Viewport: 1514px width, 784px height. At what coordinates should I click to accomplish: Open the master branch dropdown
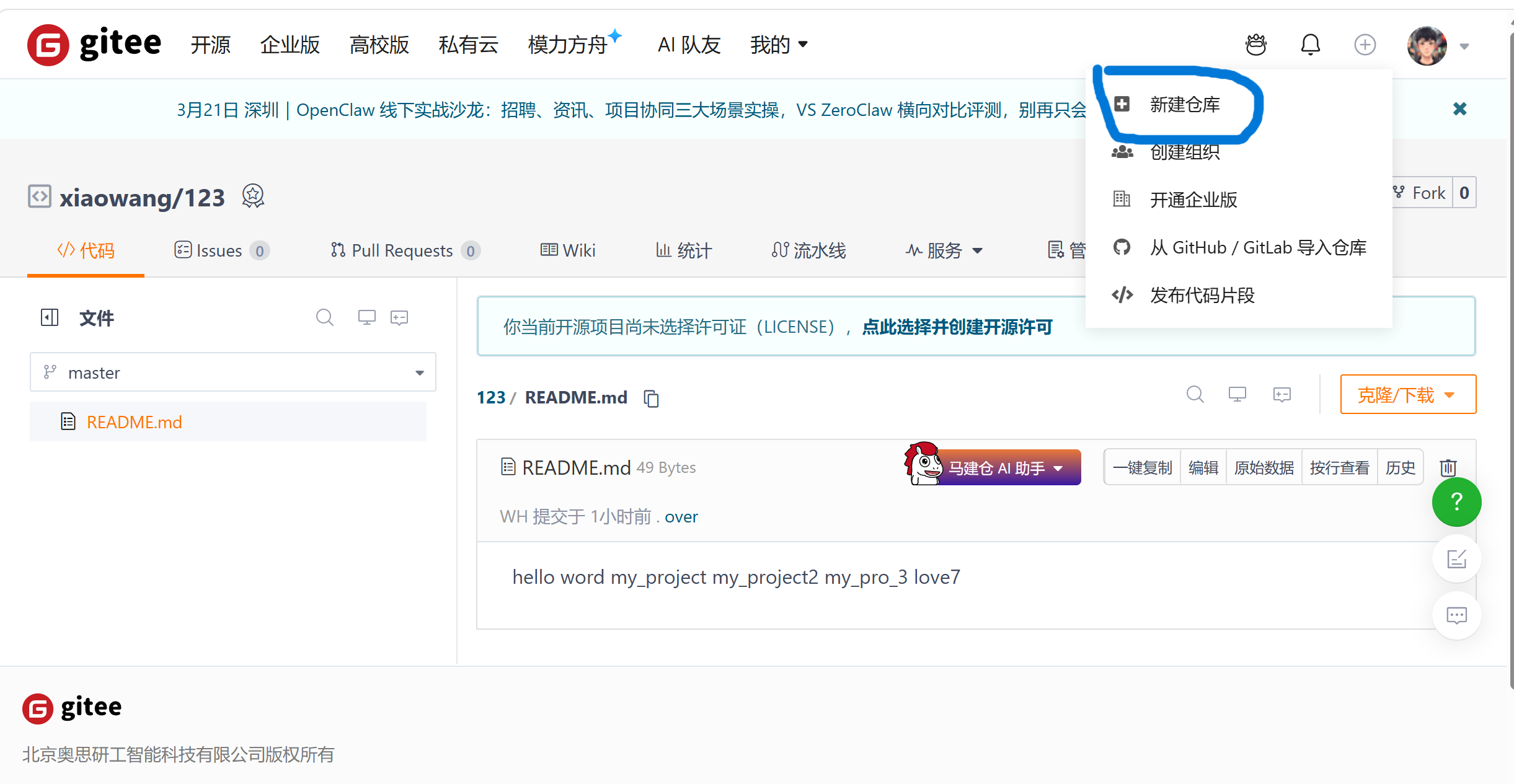pos(232,372)
